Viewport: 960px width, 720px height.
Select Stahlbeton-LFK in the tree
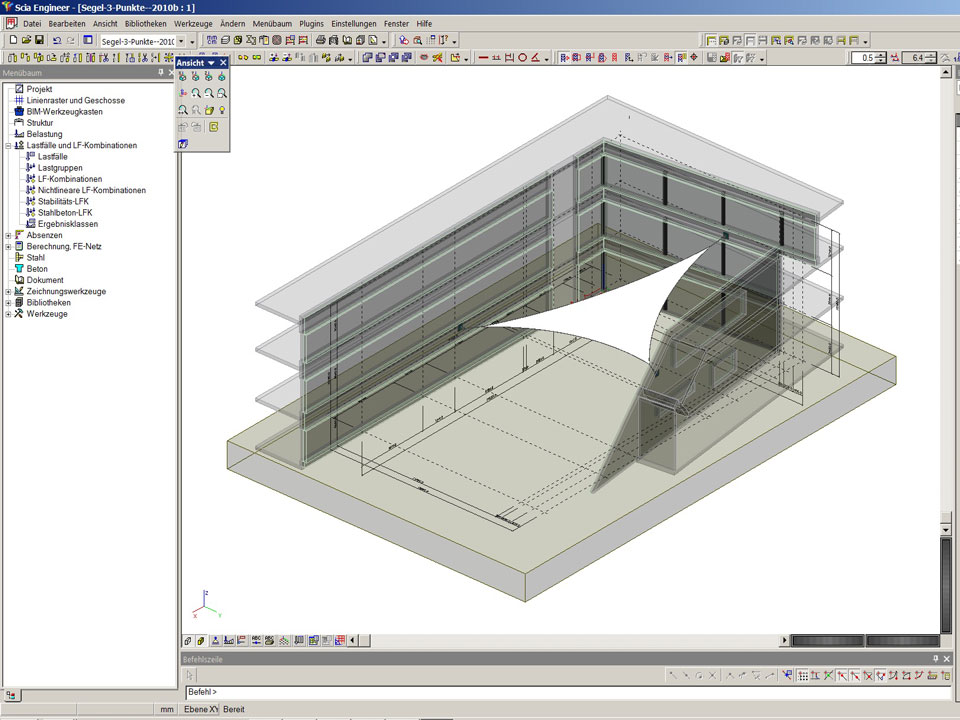[x=65, y=212]
